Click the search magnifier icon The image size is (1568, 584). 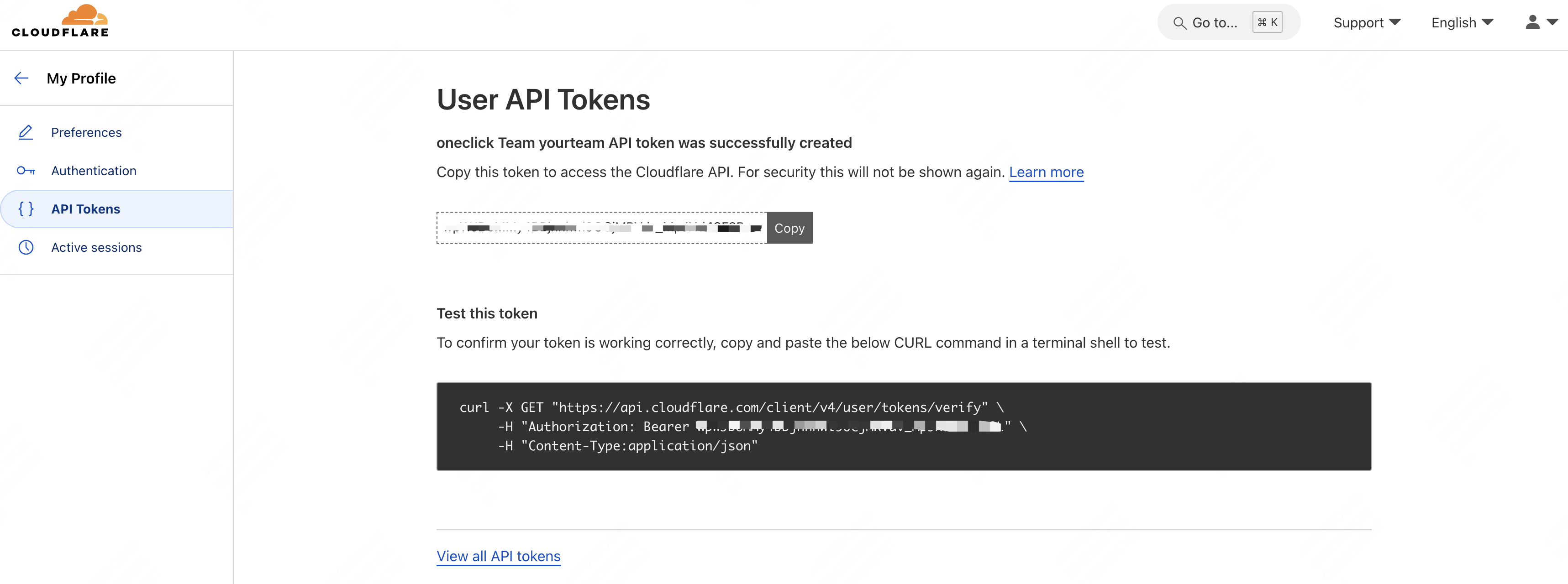pyautogui.click(x=1179, y=23)
